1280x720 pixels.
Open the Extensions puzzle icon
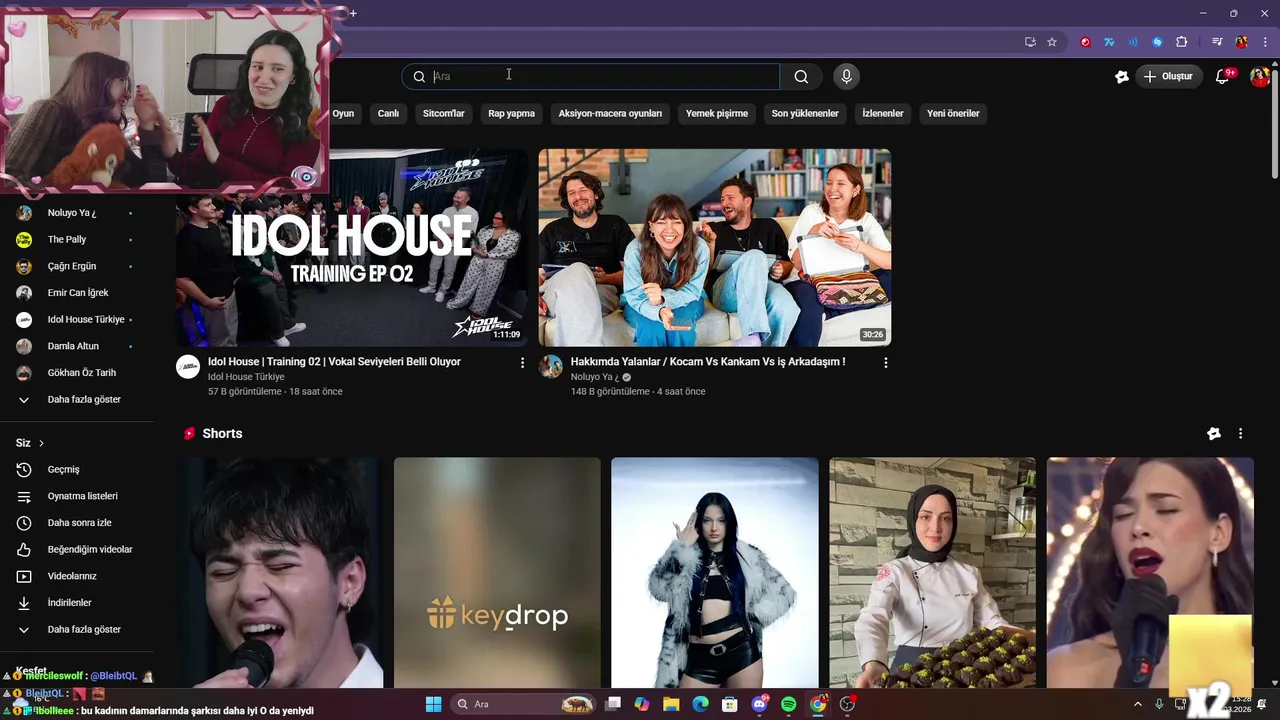point(1181,42)
